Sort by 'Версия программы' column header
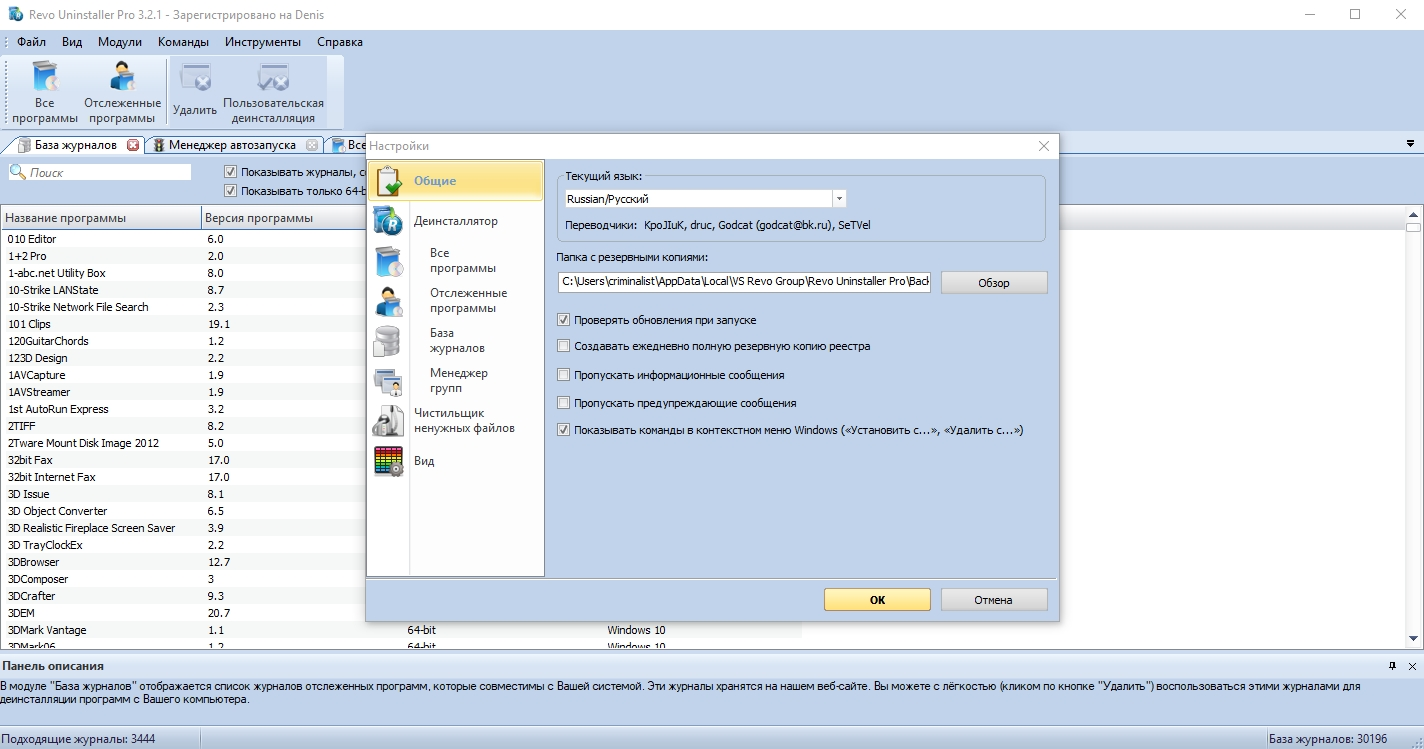 [x=283, y=218]
